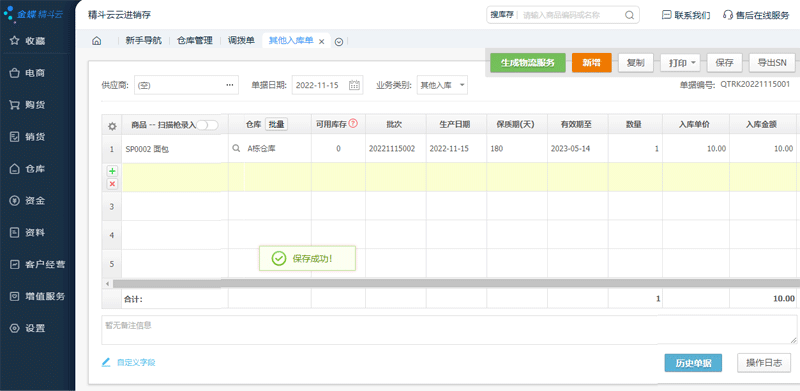The height and width of the screenshot is (391, 800).
Task: Click batch cell 20221115002
Action: [x=396, y=149]
